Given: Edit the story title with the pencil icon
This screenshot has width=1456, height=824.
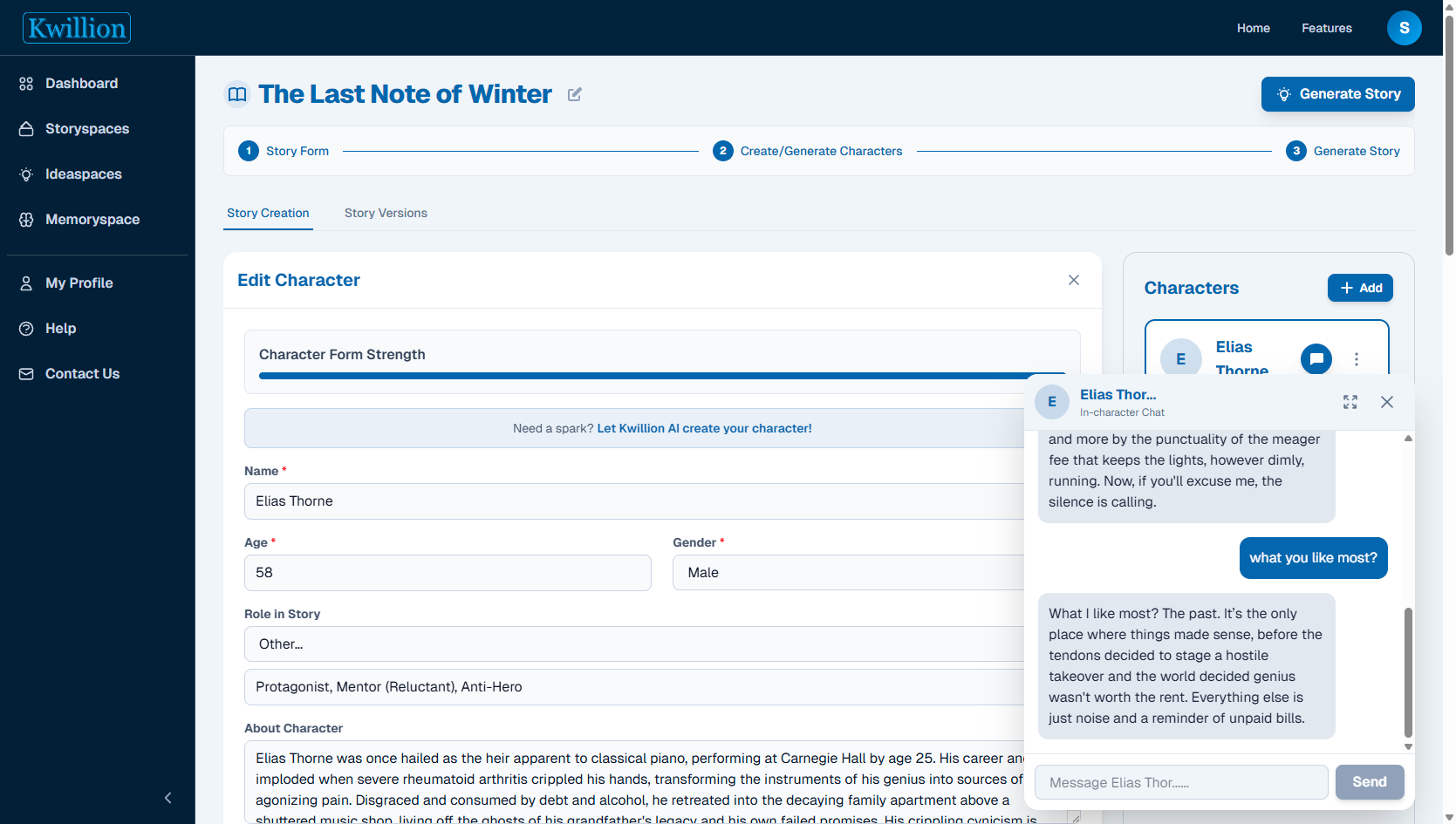Looking at the screenshot, I should coord(574,94).
